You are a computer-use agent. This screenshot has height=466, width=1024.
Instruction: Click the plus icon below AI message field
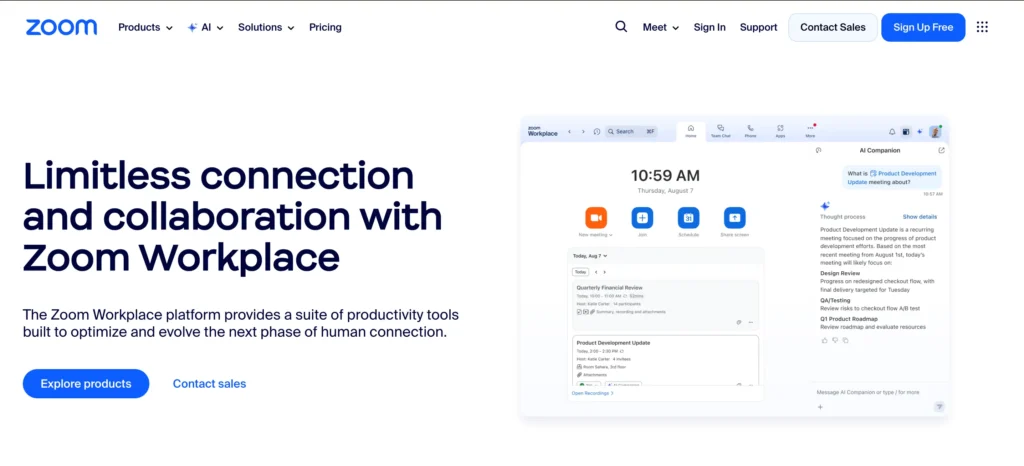coord(820,407)
